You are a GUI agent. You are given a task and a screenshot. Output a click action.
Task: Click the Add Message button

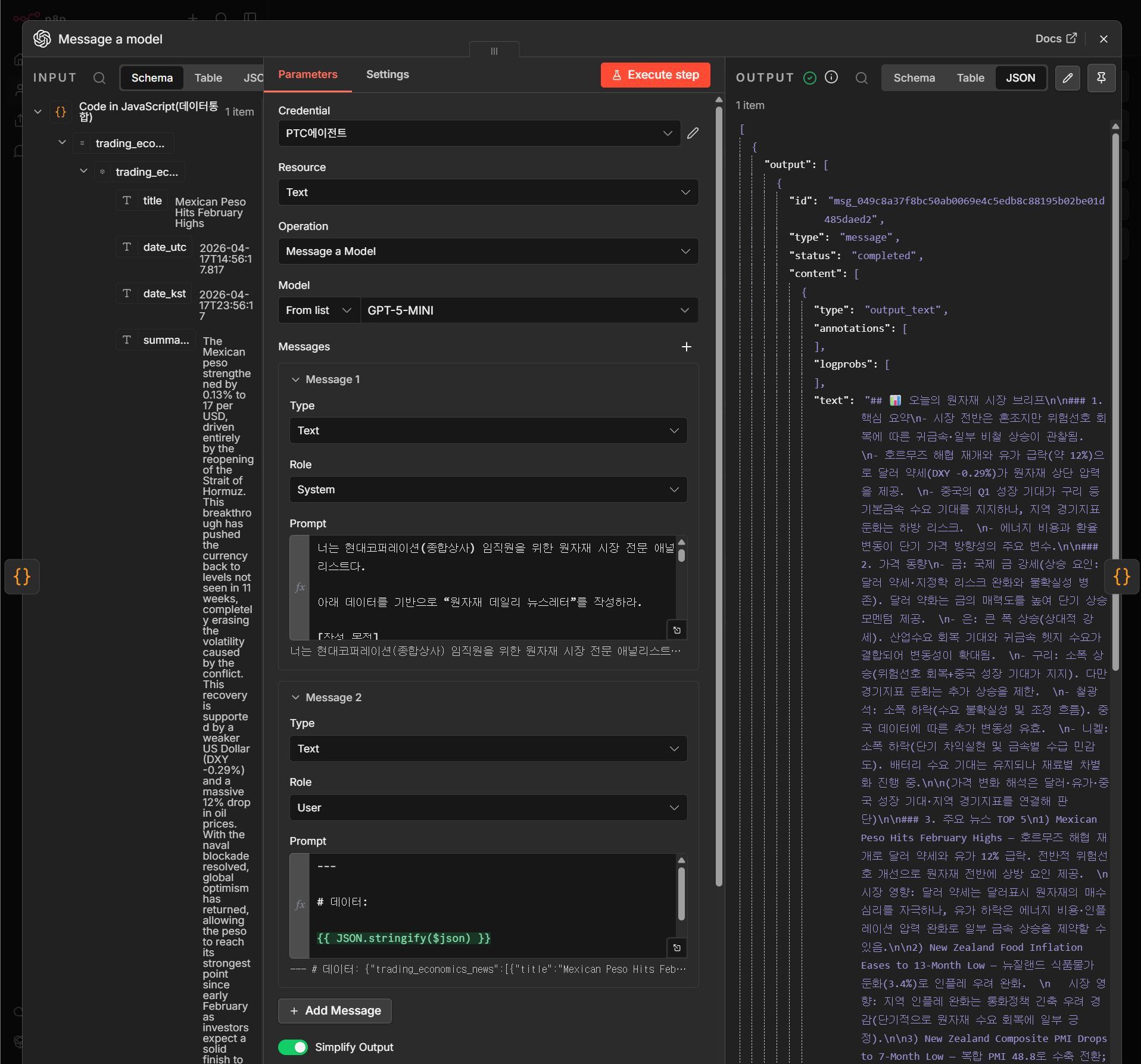click(x=335, y=1011)
